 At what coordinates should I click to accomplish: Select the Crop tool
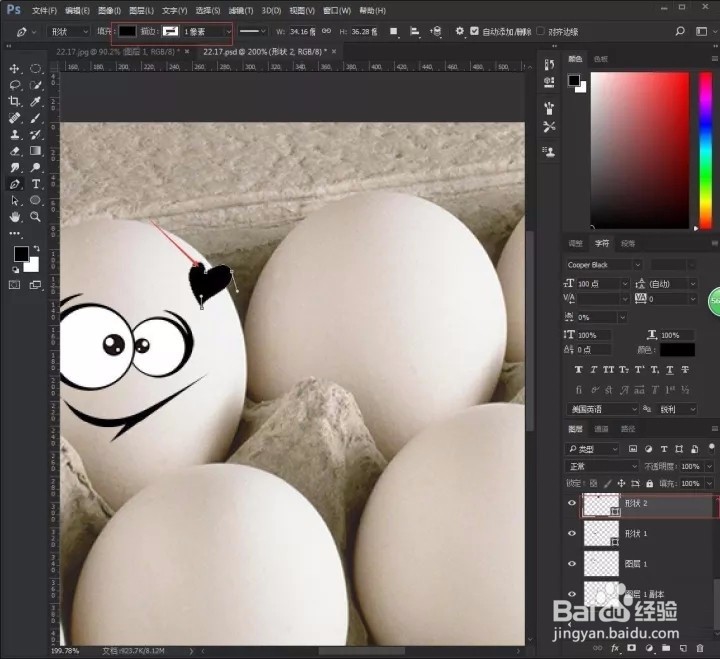15,101
